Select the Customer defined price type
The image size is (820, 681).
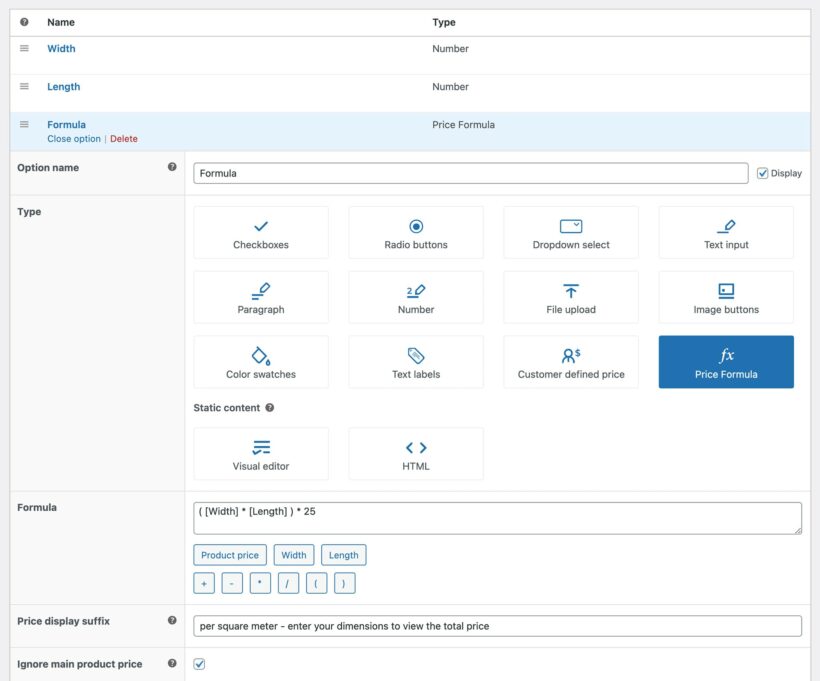pyautogui.click(x=571, y=361)
